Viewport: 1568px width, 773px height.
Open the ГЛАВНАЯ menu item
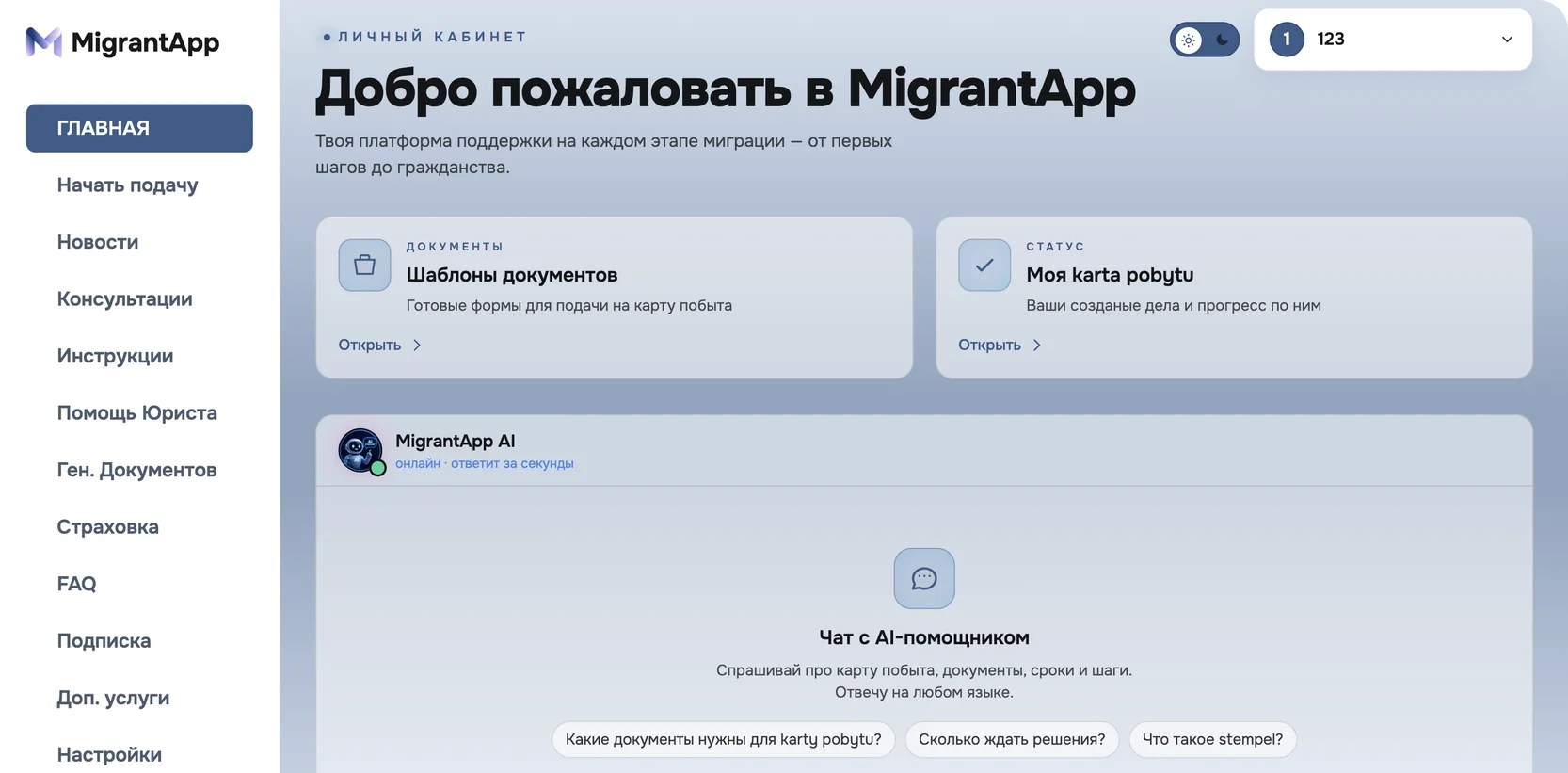click(139, 128)
